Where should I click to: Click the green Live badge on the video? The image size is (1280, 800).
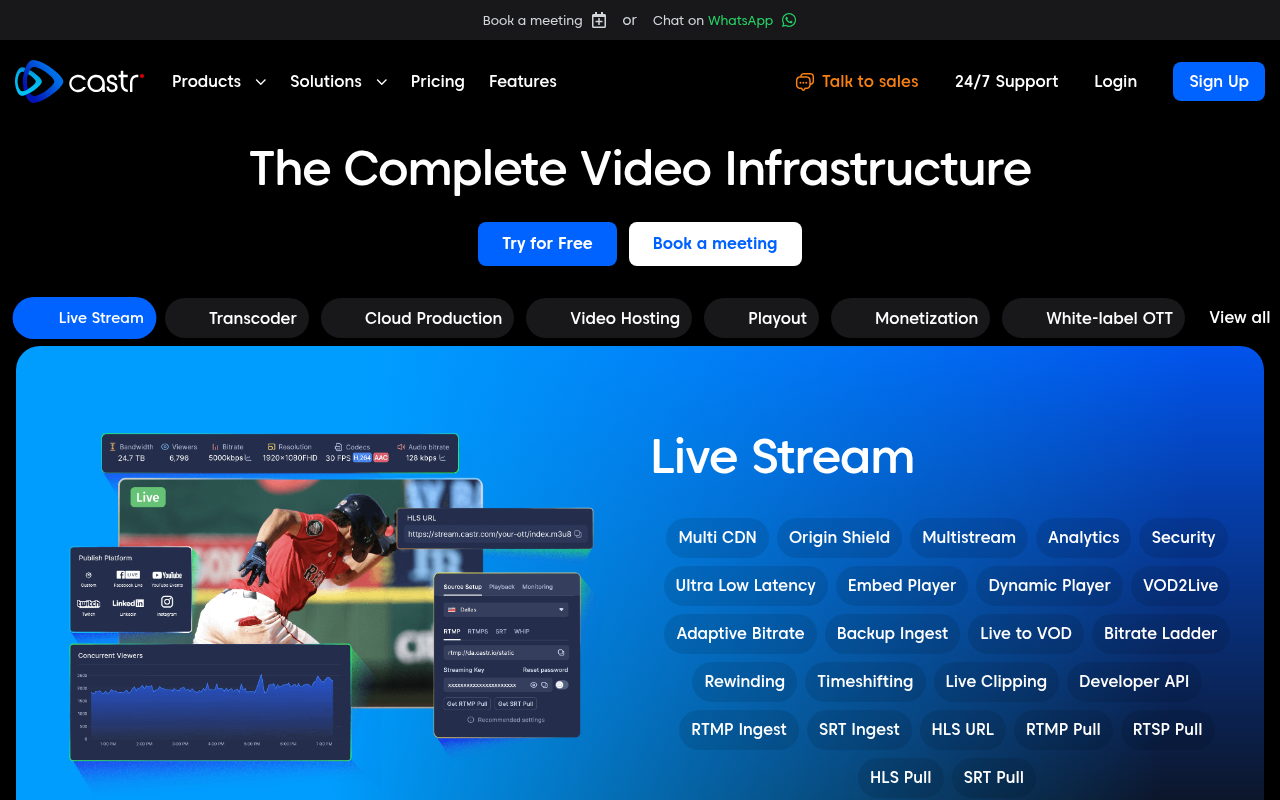coord(148,497)
